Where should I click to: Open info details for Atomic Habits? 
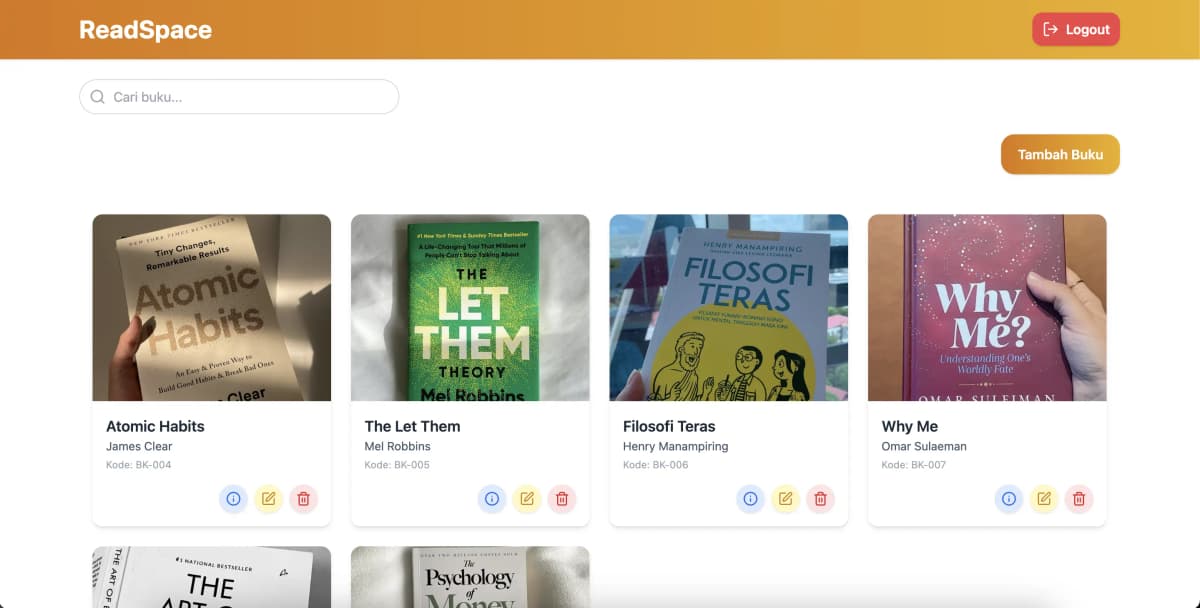(x=233, y=498)
